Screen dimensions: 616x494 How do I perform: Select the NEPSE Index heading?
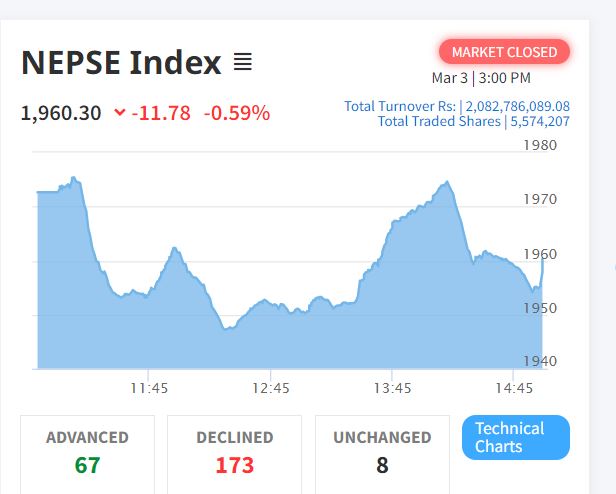point(121,63)
